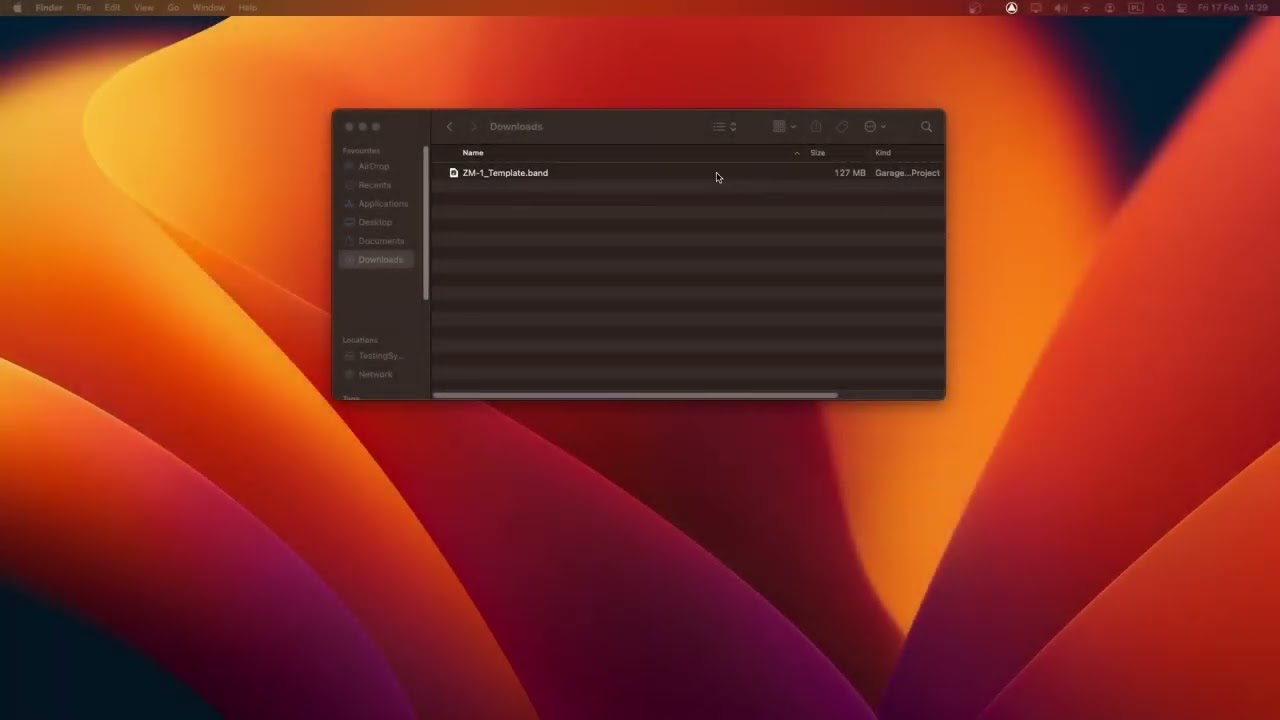Open the Finder menu
Viewport: 1280px width, 720px height.
pyautogui.click(x=49, y=8)
